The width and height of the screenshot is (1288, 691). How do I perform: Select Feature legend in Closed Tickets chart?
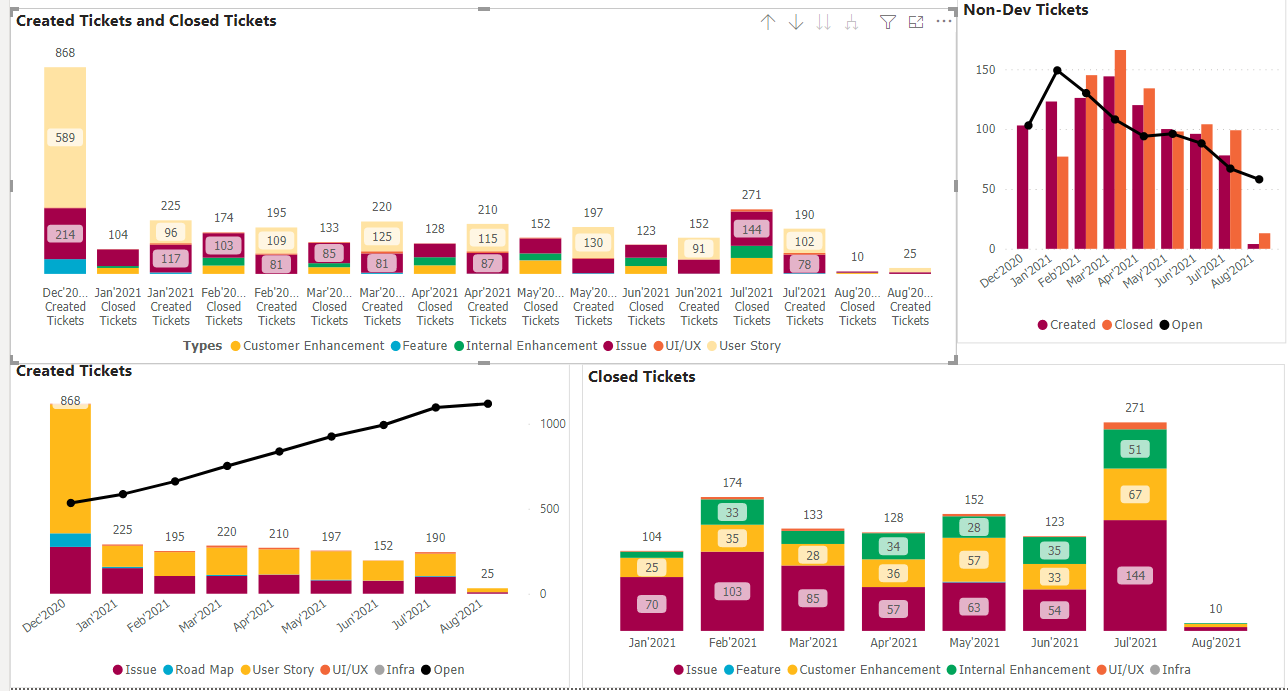[750, 669]
